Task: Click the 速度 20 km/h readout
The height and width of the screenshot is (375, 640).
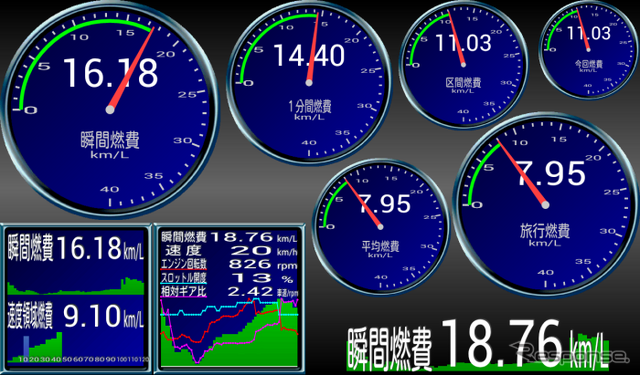Action: 229,251
